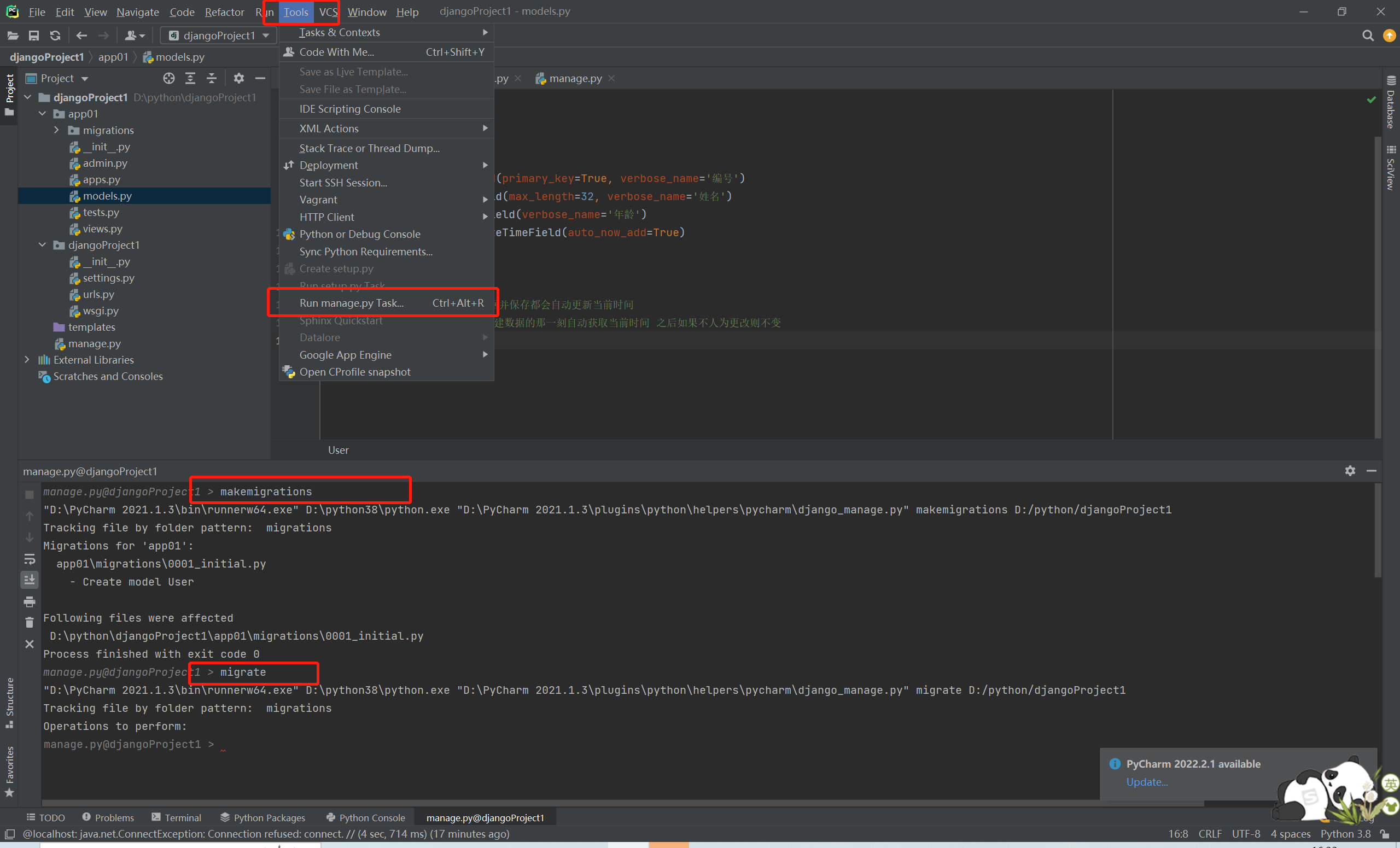Expand the migrations folder

click(57, 130)
